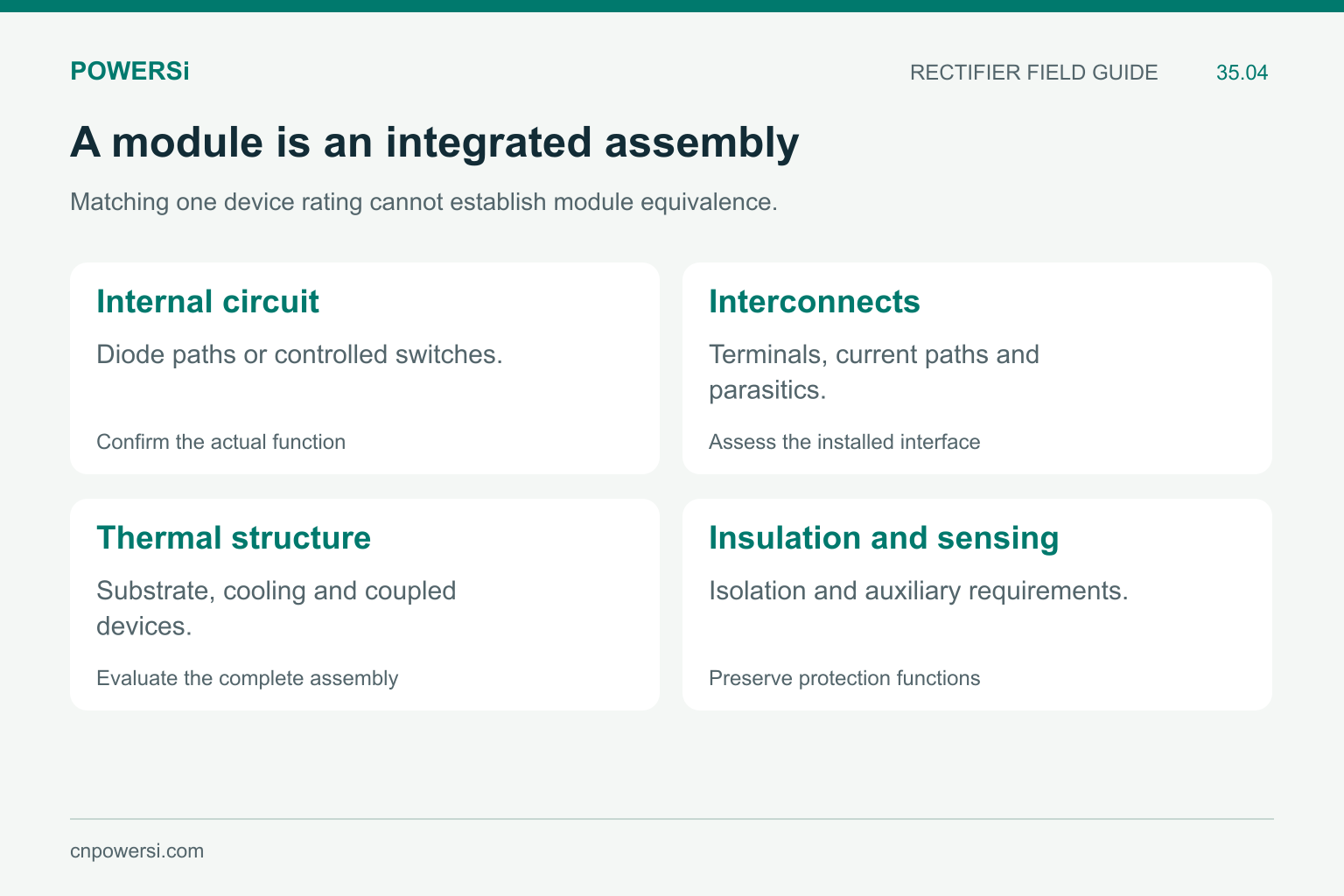The image size is (1344, 896).
Task: Select the RECTIFIER FIELD GUIDE header label
Action: coord(1033,73)
